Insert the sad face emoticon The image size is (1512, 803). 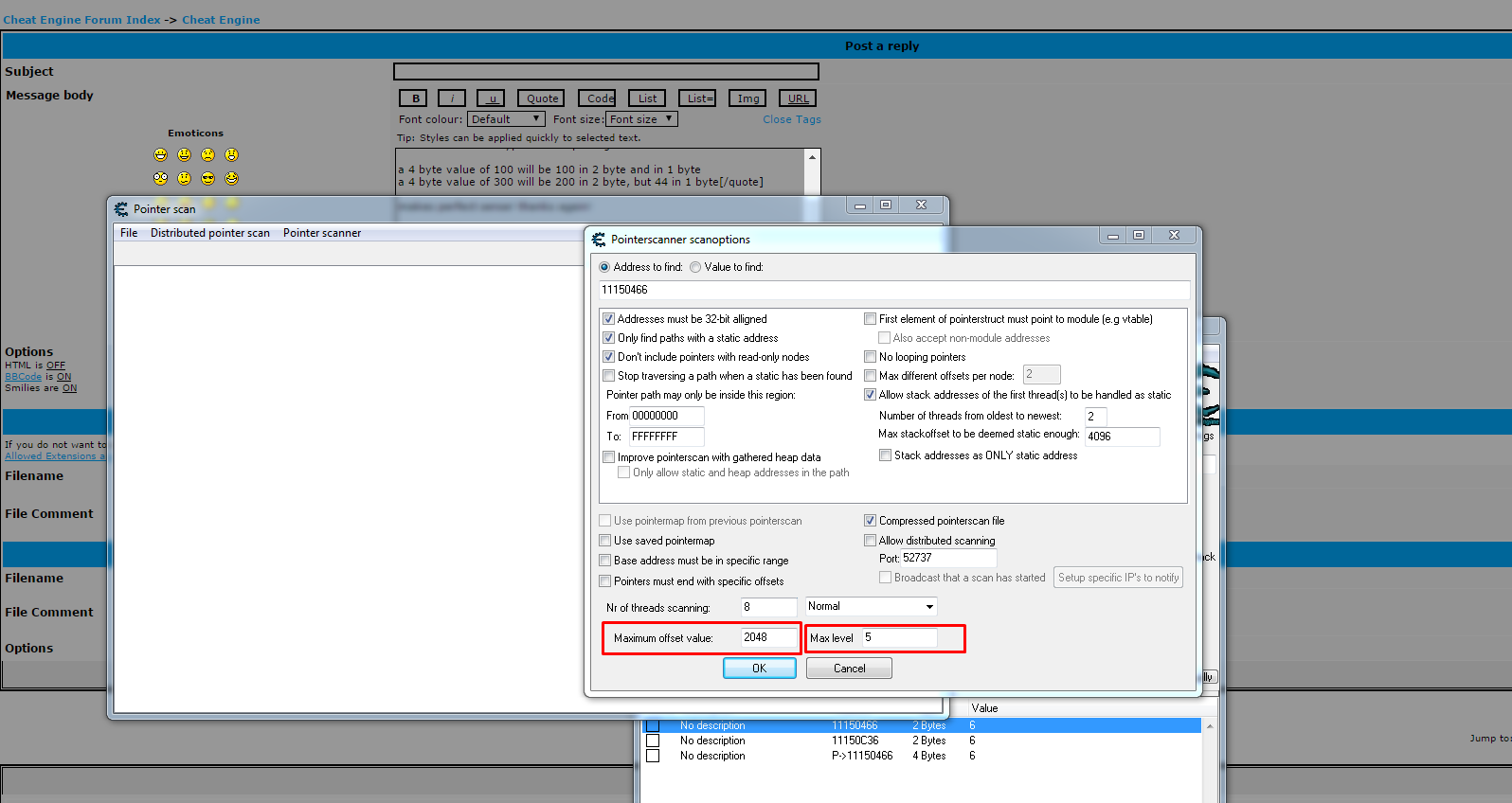click(207, 154)
